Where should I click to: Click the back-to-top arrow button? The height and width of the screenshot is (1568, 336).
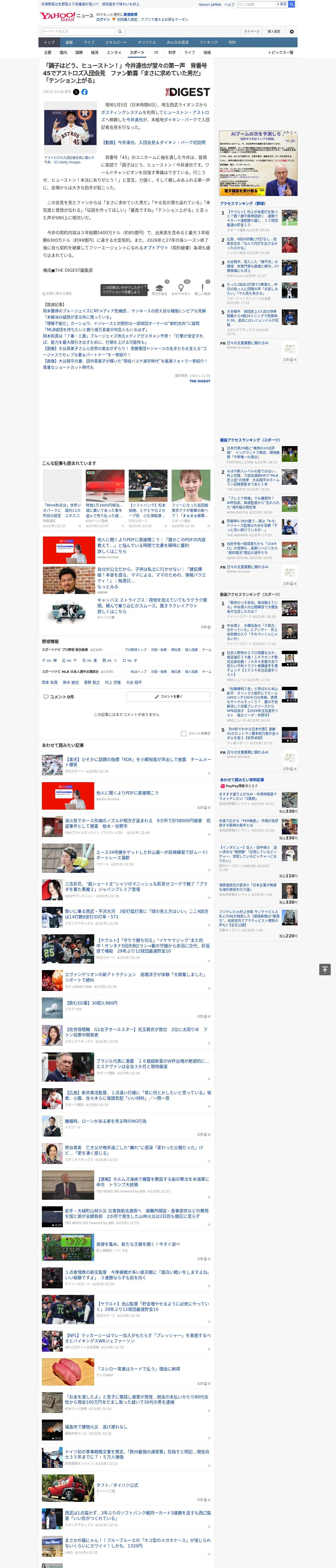pyautogui.click(x=325, y=970)
